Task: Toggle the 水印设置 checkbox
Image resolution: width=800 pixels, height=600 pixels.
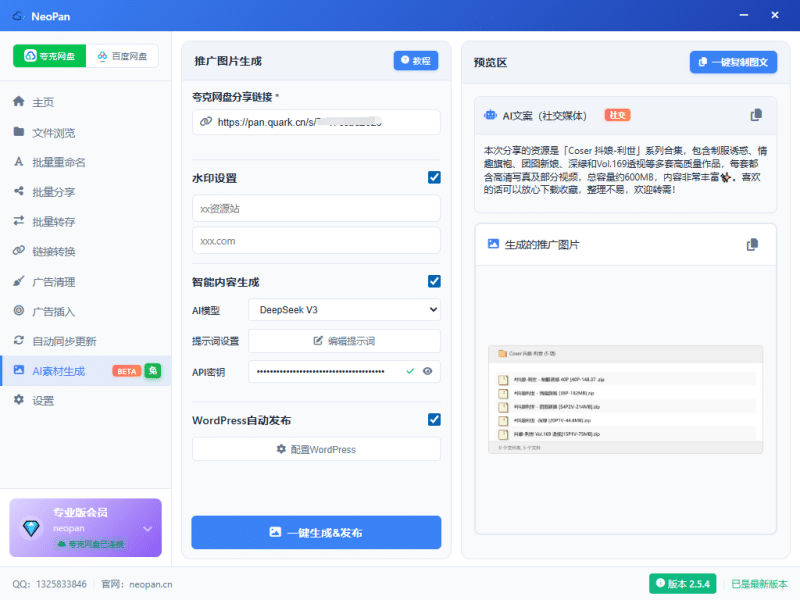Action: pos(434,178)
